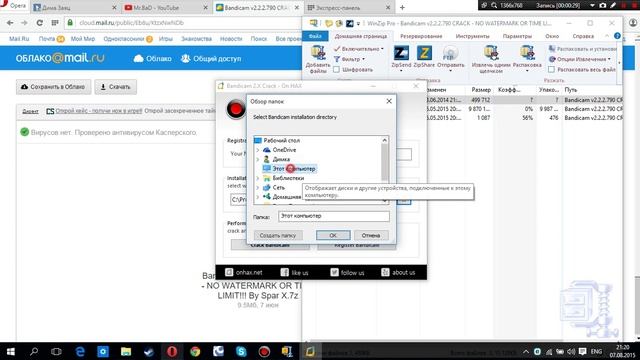Open WinZip Файл tab
This screenshot has width=640, height=360.
pyautogui.click(x=315, y=36)
